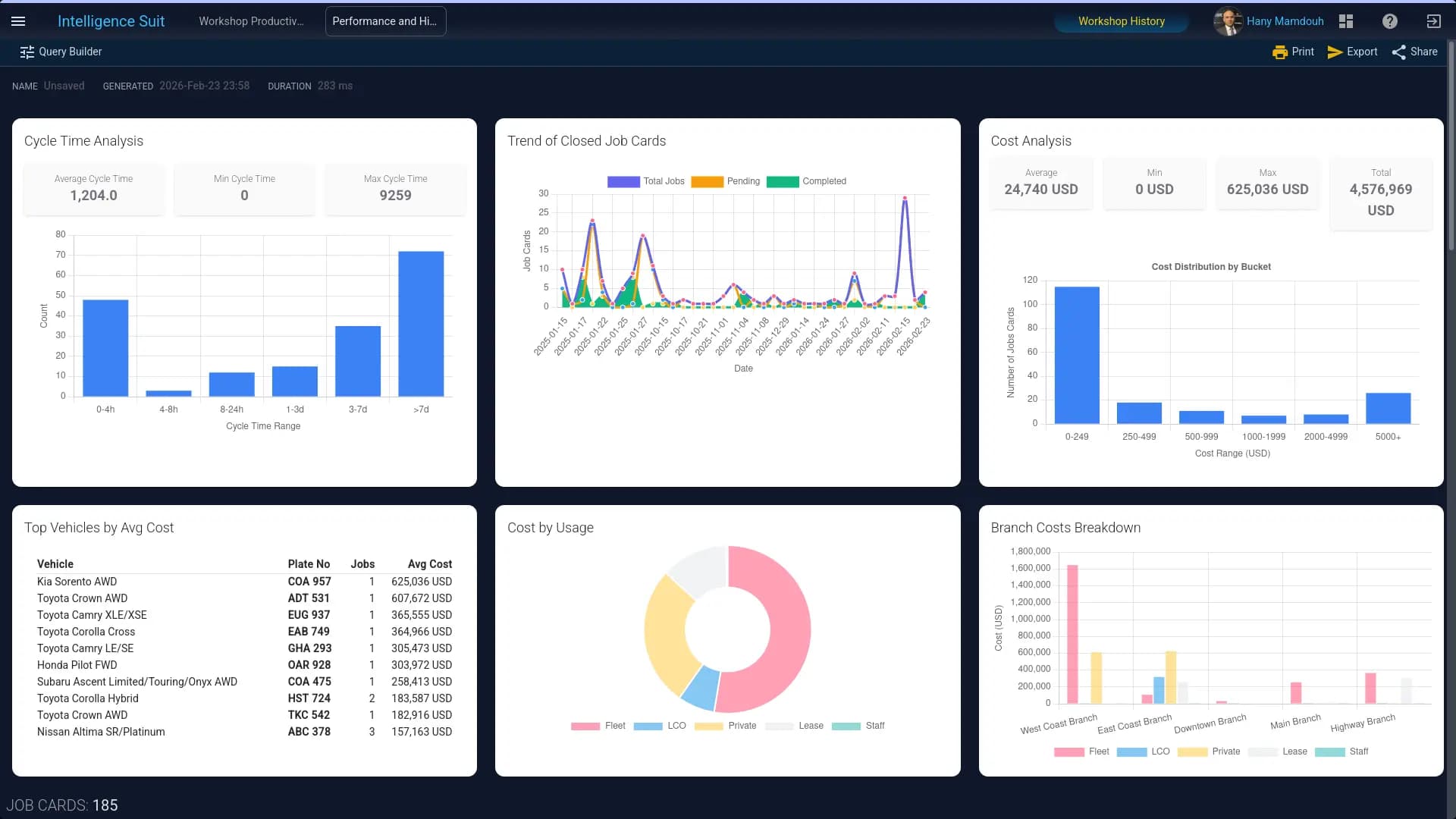
Task: Click the Export label to export the report
Action: (1361, 52)
